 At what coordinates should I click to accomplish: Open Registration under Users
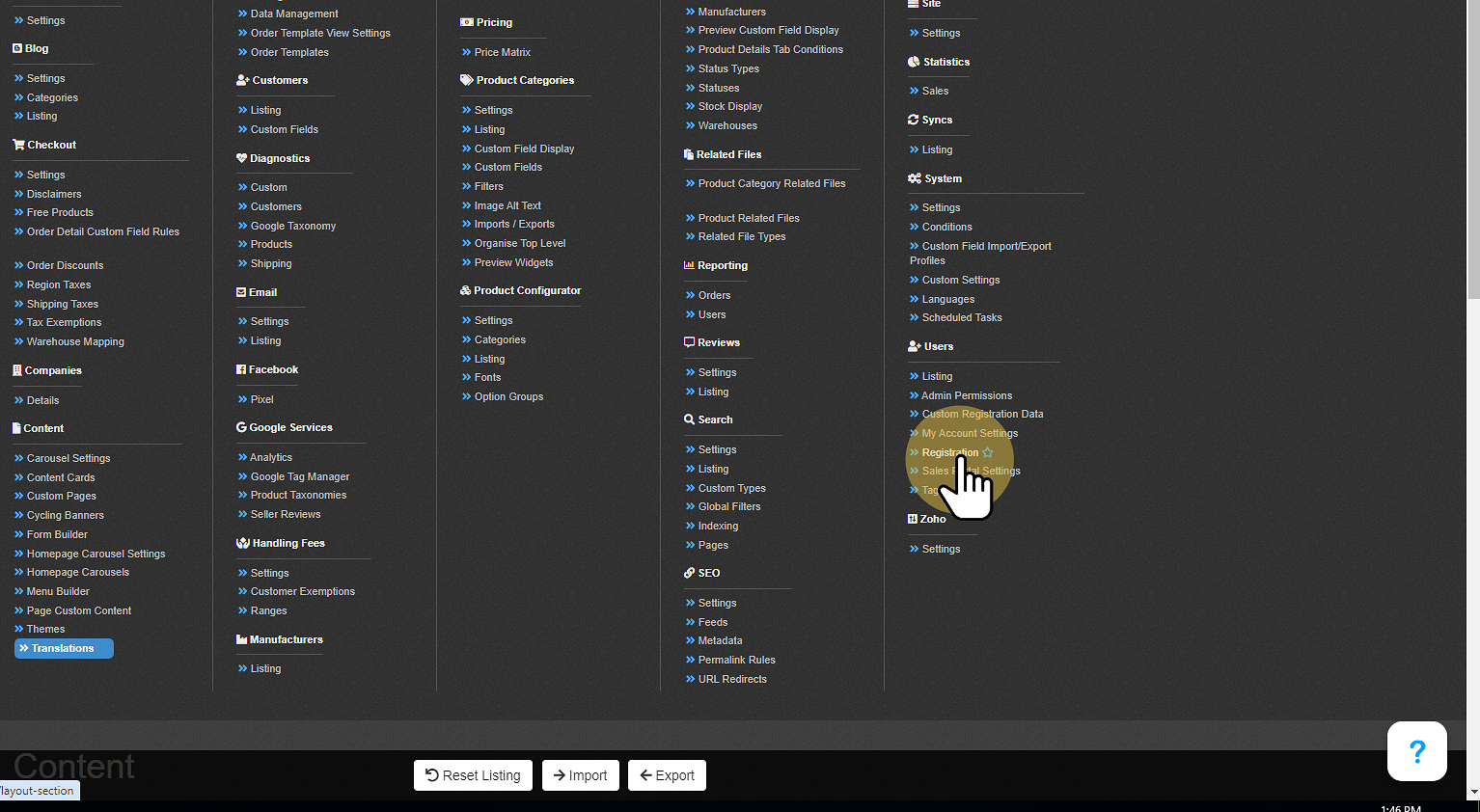pyautogui.click(x=950, y=452)
